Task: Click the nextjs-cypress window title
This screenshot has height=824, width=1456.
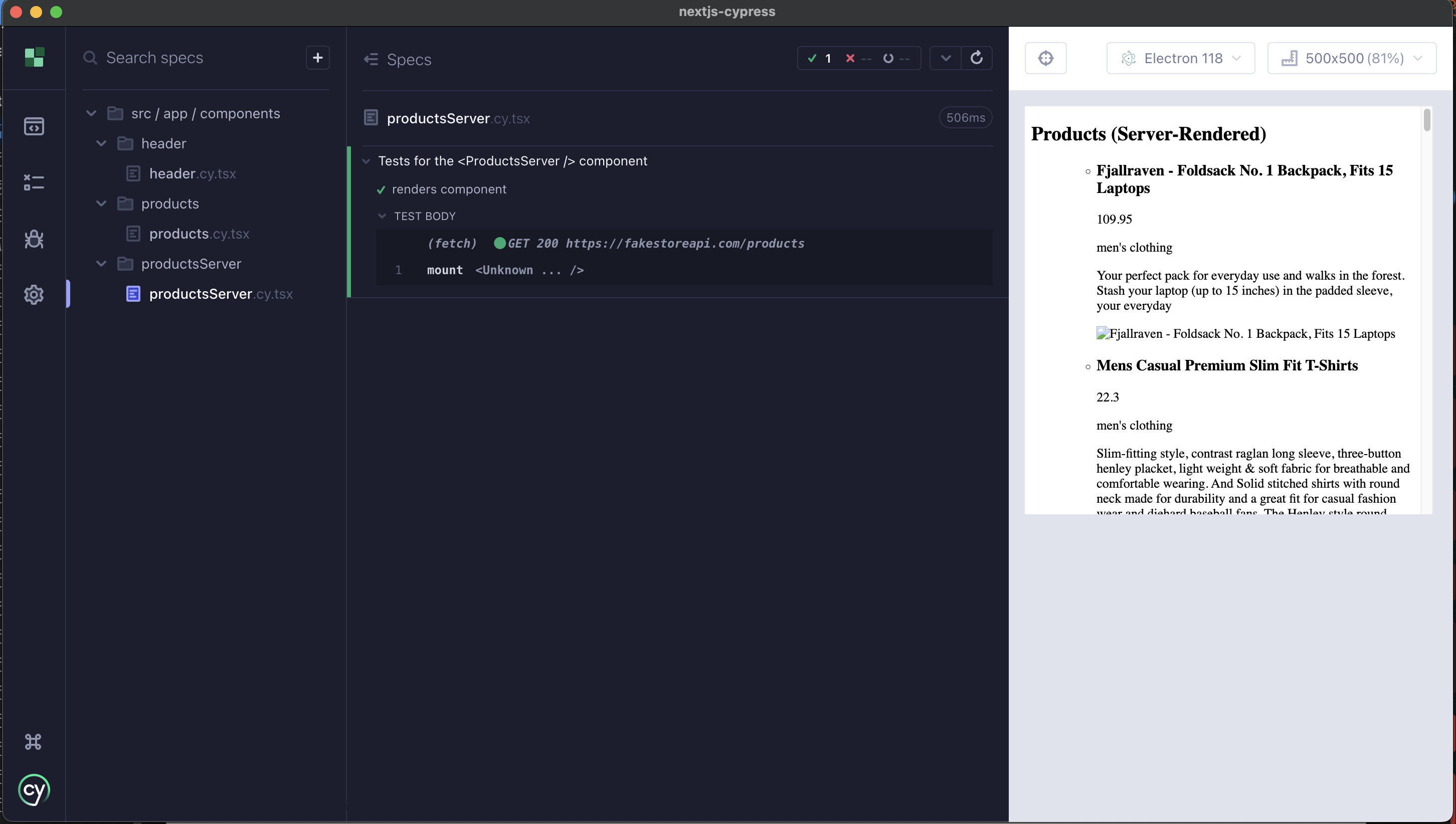Action: click(727, 12)
